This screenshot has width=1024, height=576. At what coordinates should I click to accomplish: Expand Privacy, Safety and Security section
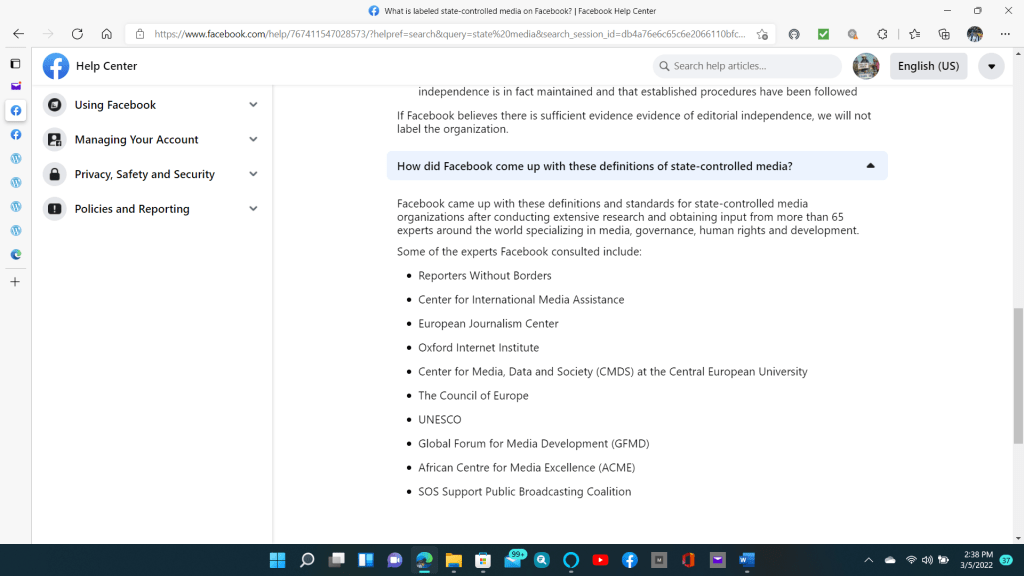click(253, 174)
